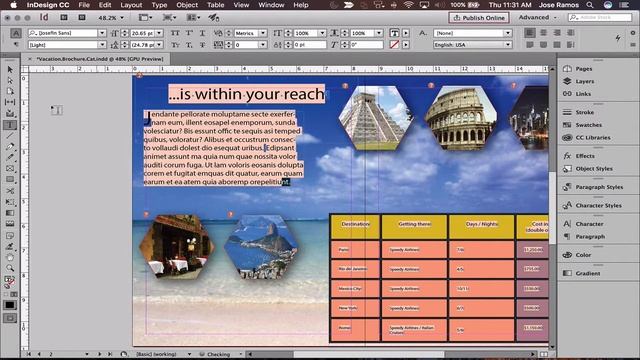This screenshot has height=360, width=640.
Task: Click the Adobe Stock search field
Action: pyautogui.click(x=600, y=18)
